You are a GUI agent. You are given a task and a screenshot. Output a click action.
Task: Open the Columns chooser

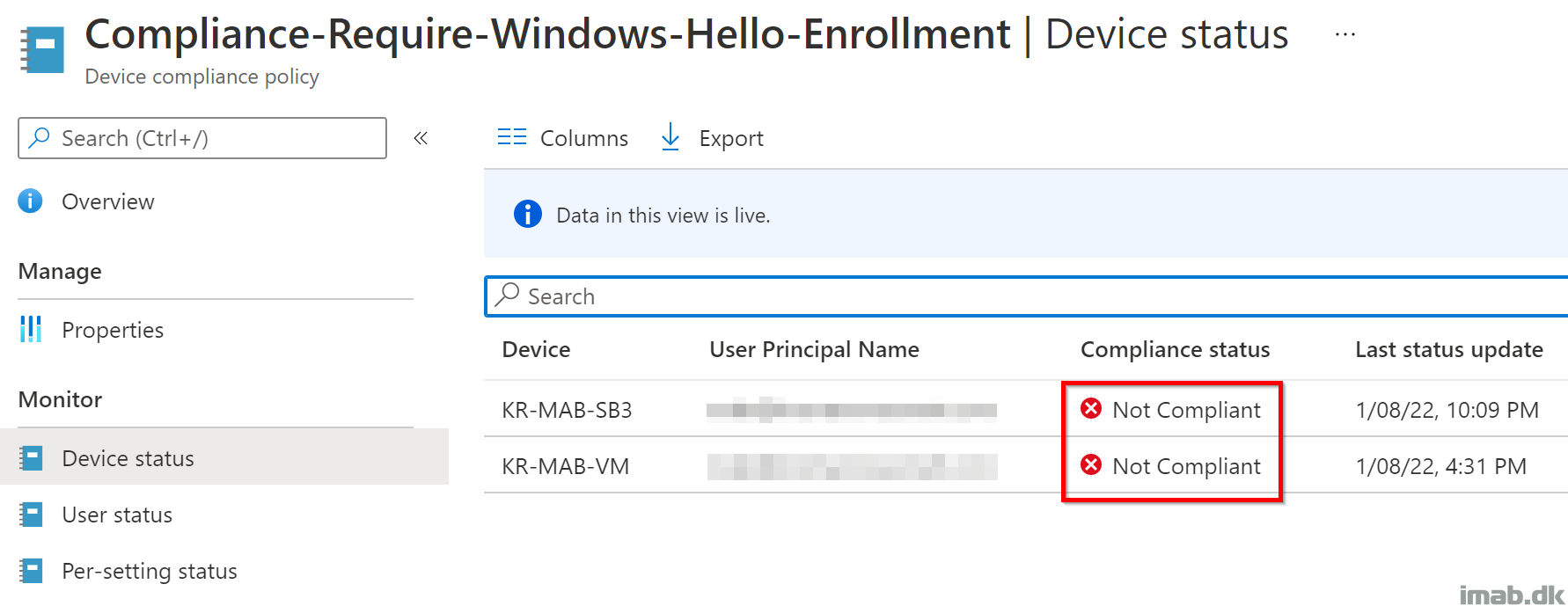(563, 138)
